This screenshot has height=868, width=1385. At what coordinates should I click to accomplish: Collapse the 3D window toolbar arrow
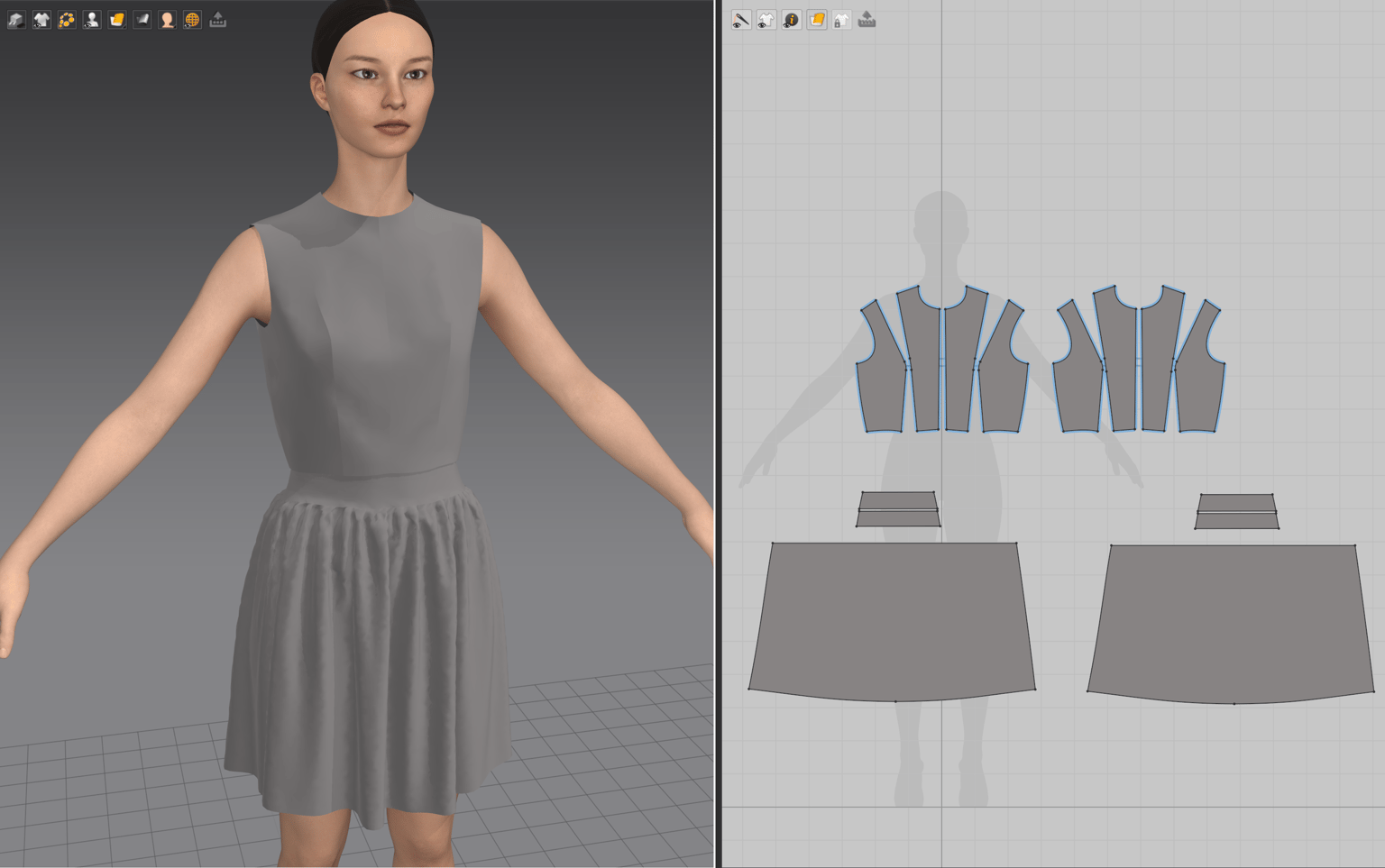(x=218, y=19)
